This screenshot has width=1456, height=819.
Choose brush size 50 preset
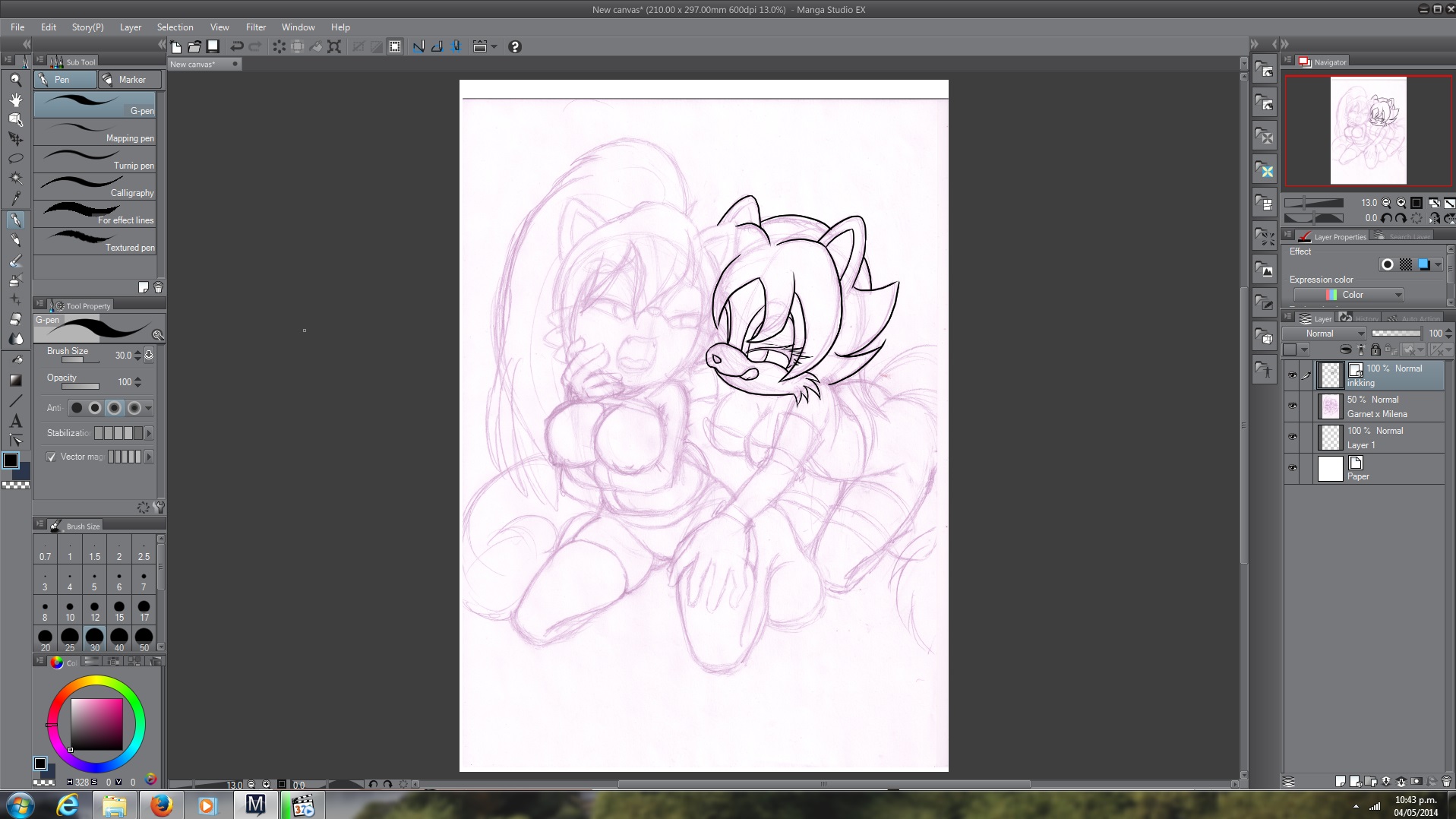click(x=144, y=640)
